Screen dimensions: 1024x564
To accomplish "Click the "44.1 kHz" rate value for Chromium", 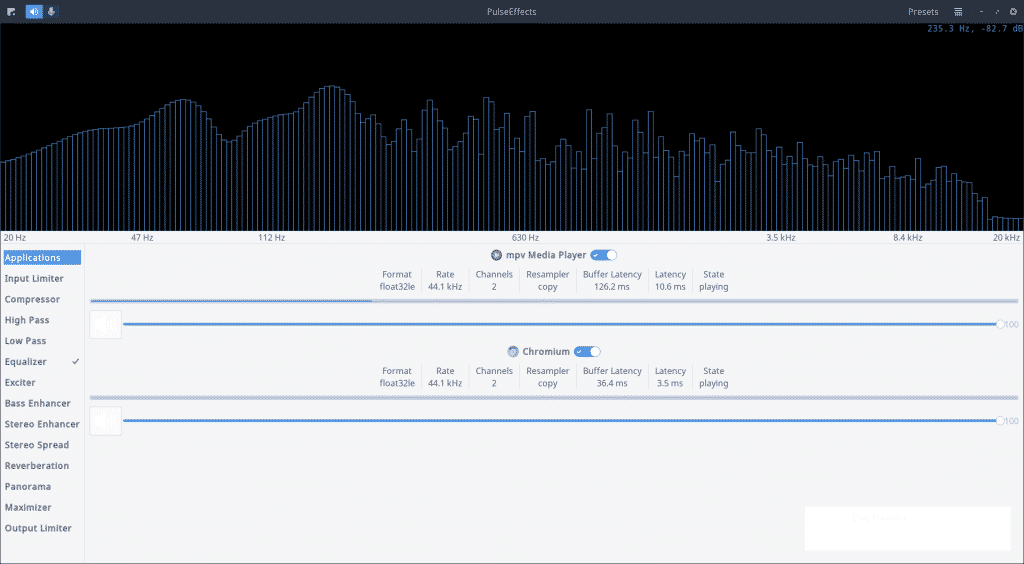I will coord(445,384).
